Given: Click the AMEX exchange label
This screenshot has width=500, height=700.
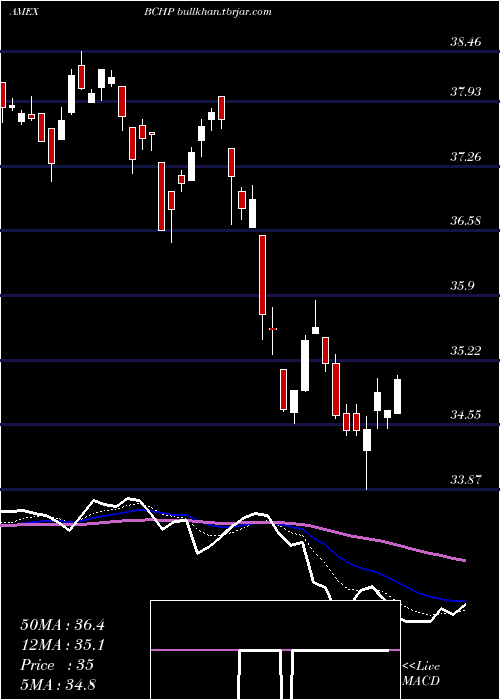Looking at the screenshot, I should 24,12.
